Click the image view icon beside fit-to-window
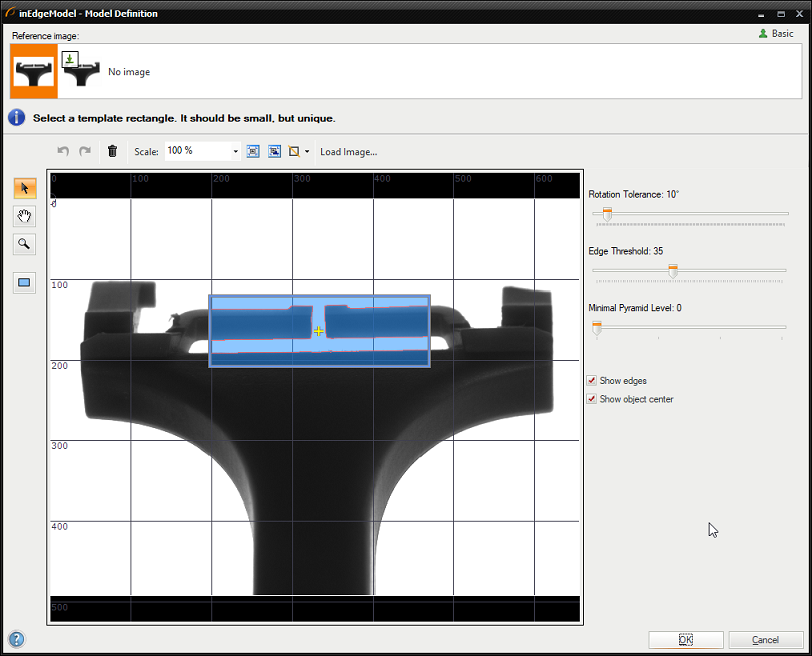 pyautogui.click(x=274, y=151)
